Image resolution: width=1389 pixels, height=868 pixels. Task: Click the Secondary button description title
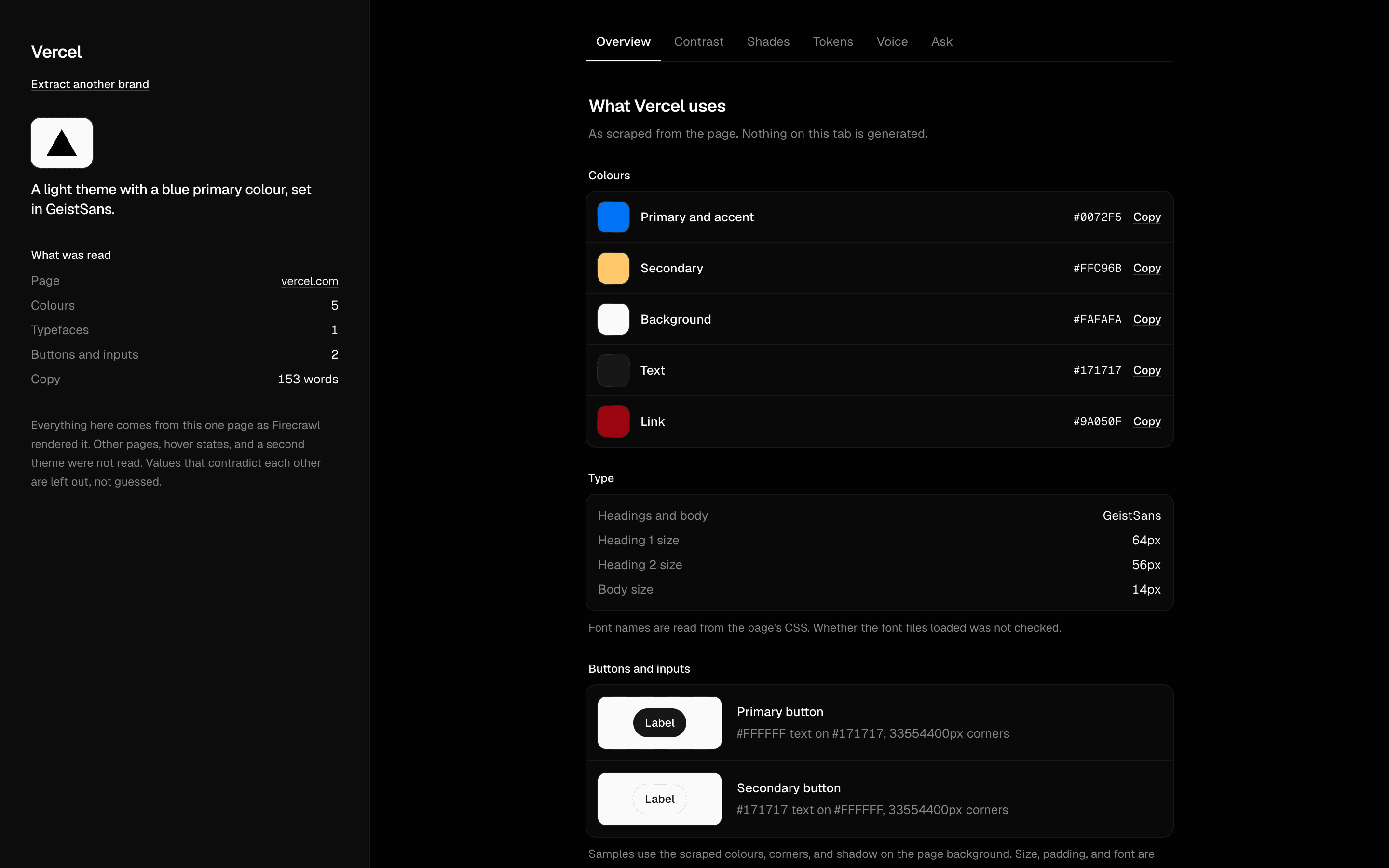pyautogui.click(x=789, y=788)
